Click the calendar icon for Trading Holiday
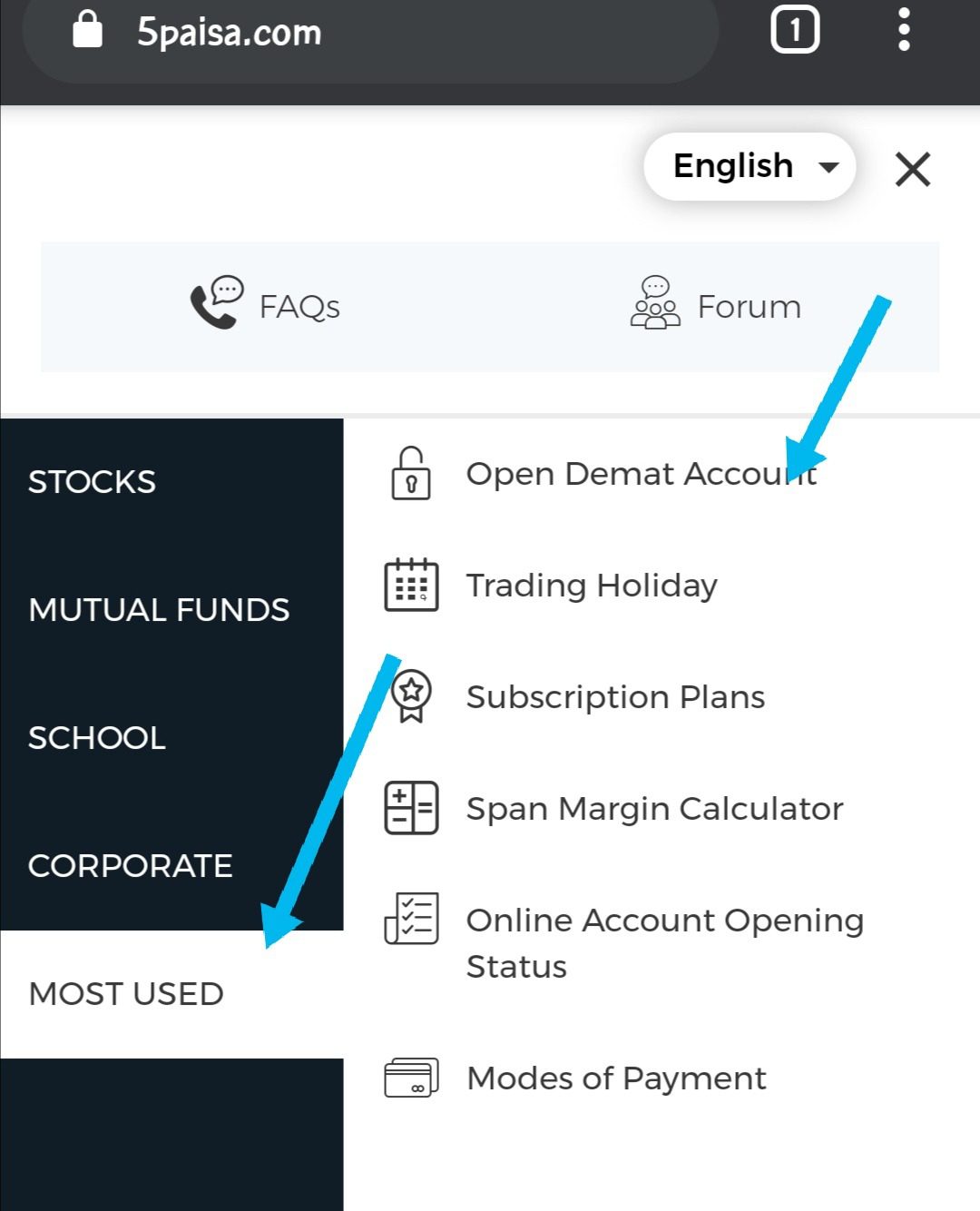This screenshot has width=980, height=1211. tap(411, 585)
